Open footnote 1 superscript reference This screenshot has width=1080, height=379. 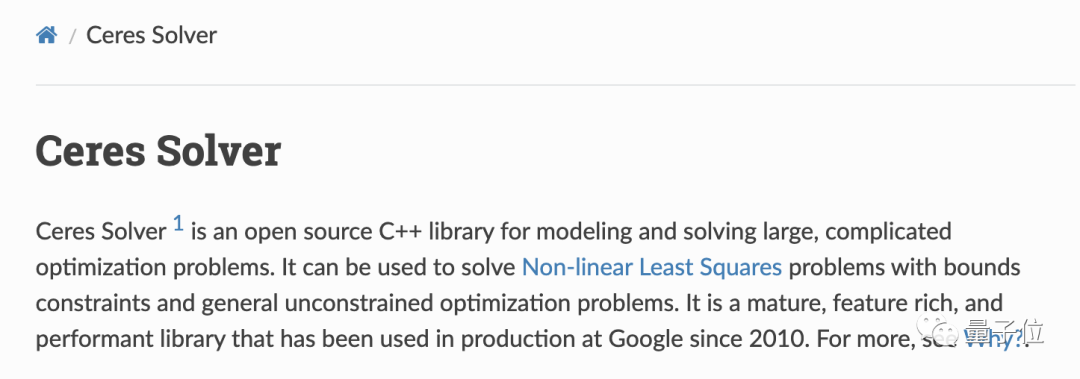[x=178, y=223]
